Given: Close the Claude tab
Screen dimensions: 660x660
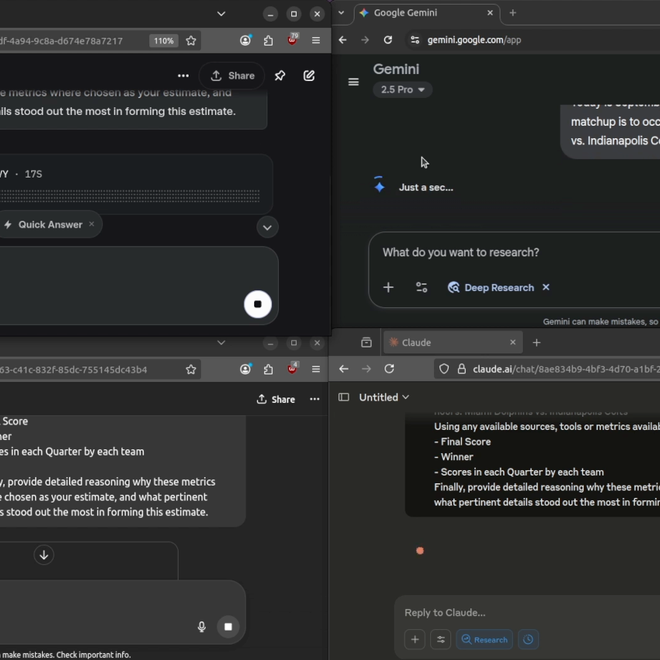Looking at the screenshot, I should tap(513, 343).
